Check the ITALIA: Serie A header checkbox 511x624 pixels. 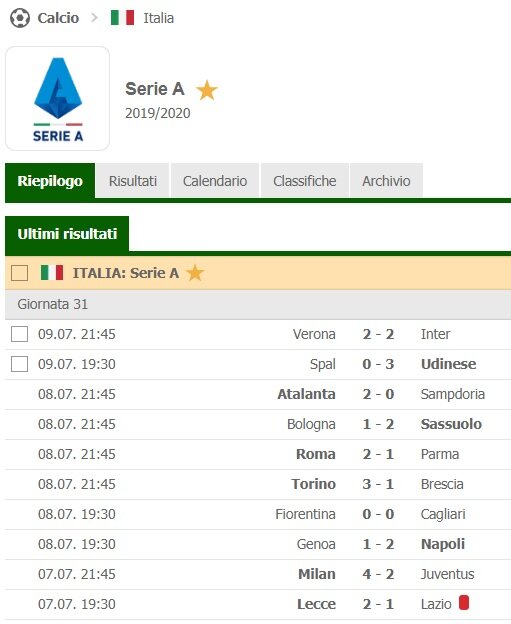(x=20, y=273)
